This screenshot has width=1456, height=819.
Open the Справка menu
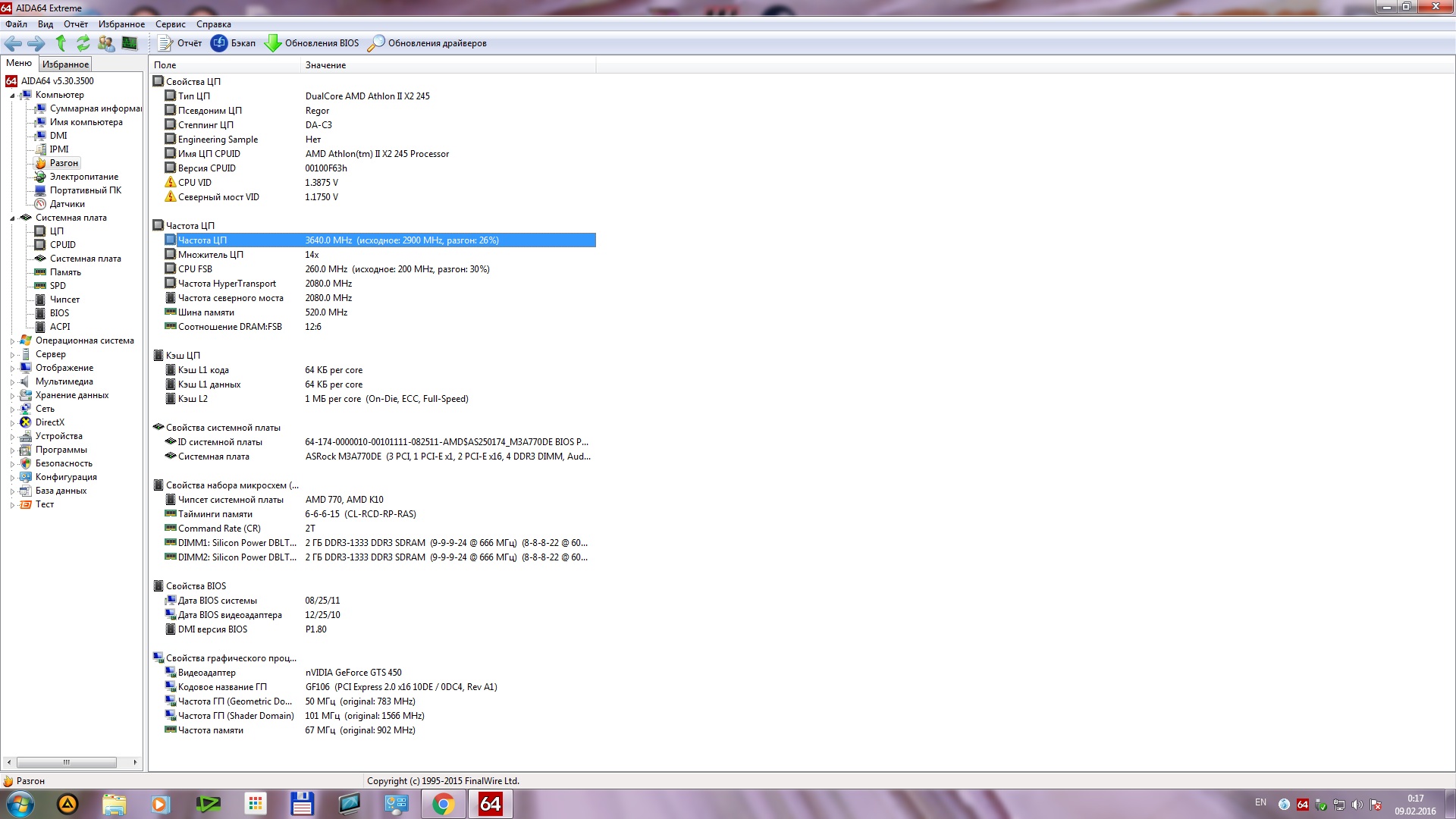tap(214, 24)
